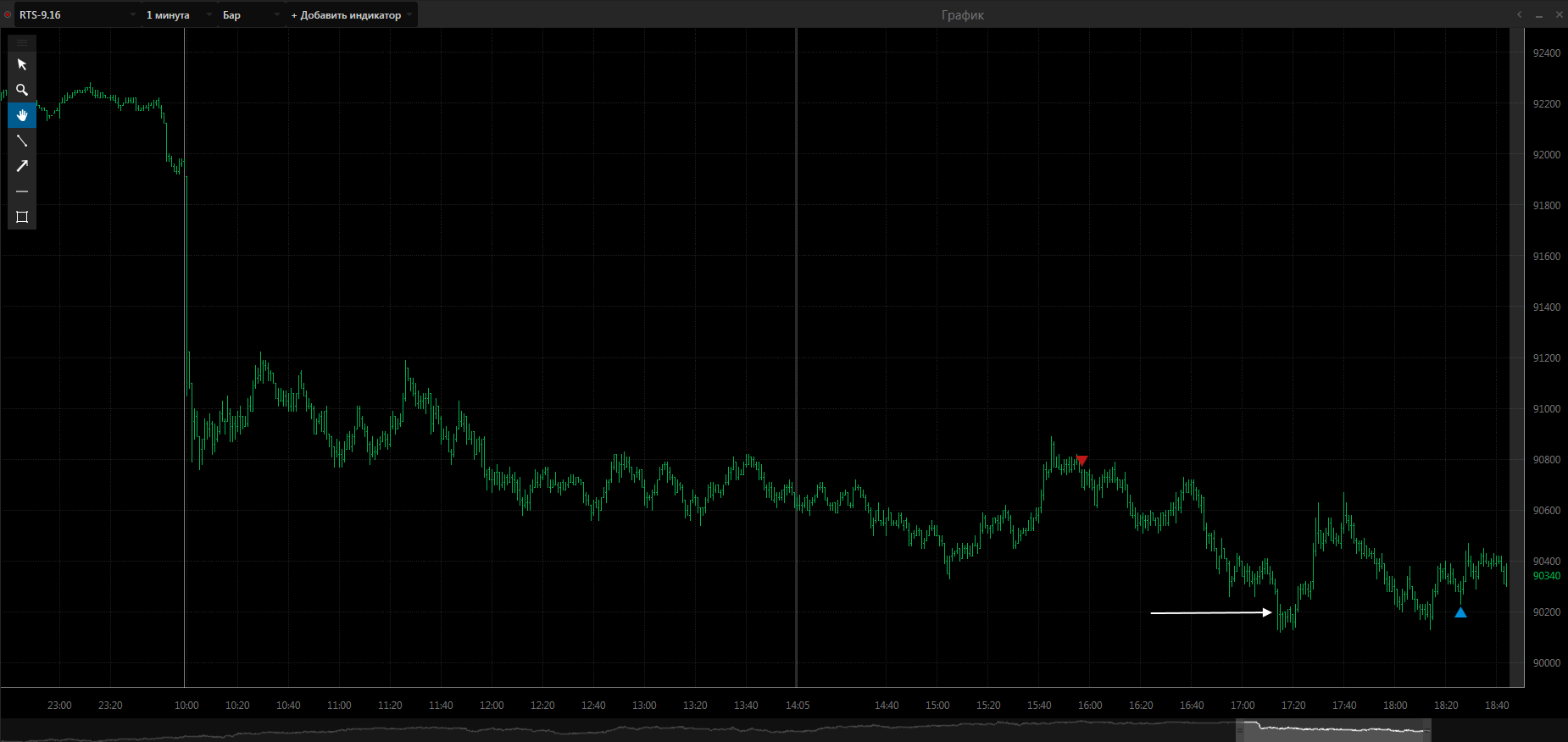1568x742 pixels.
Task: Select the arrow drawing tool
Action: pyautogui.click(x=22, y=166)
